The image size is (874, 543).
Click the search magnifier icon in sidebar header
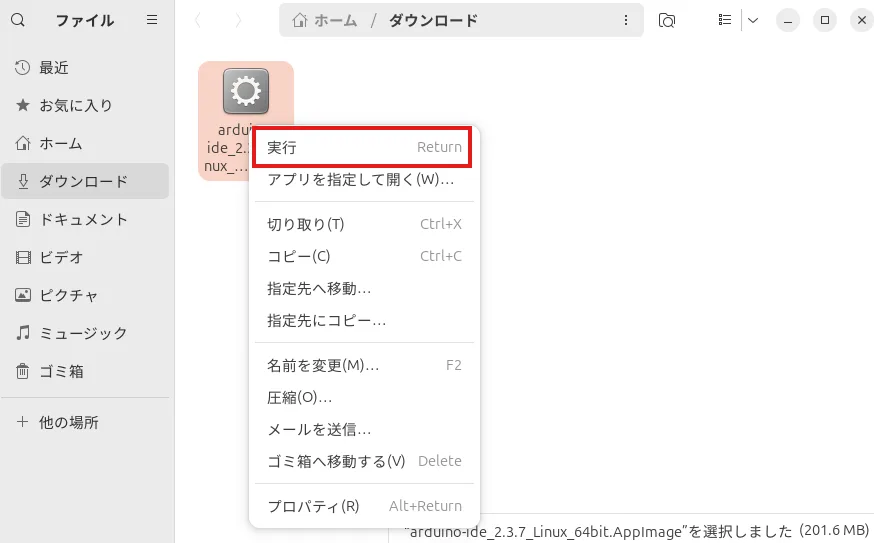click(18, 20)
